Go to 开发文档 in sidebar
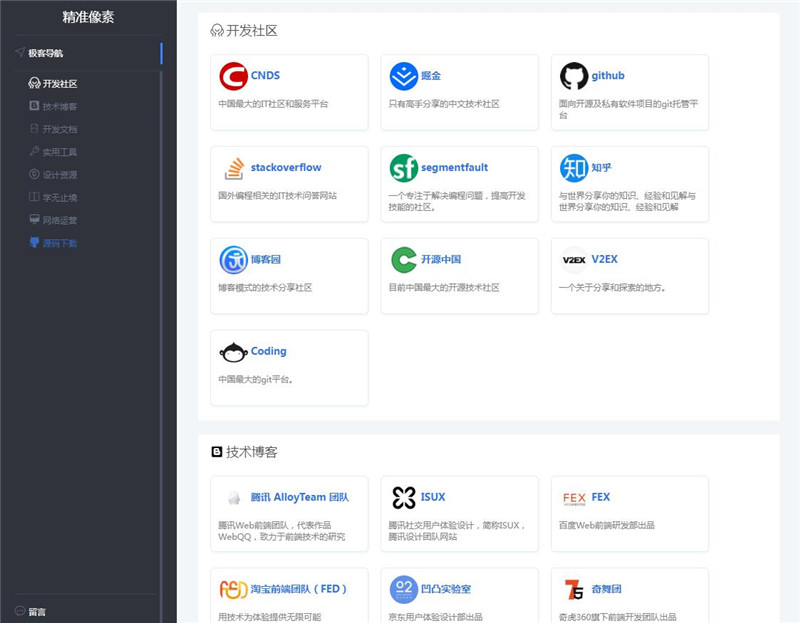 (59, 129)
